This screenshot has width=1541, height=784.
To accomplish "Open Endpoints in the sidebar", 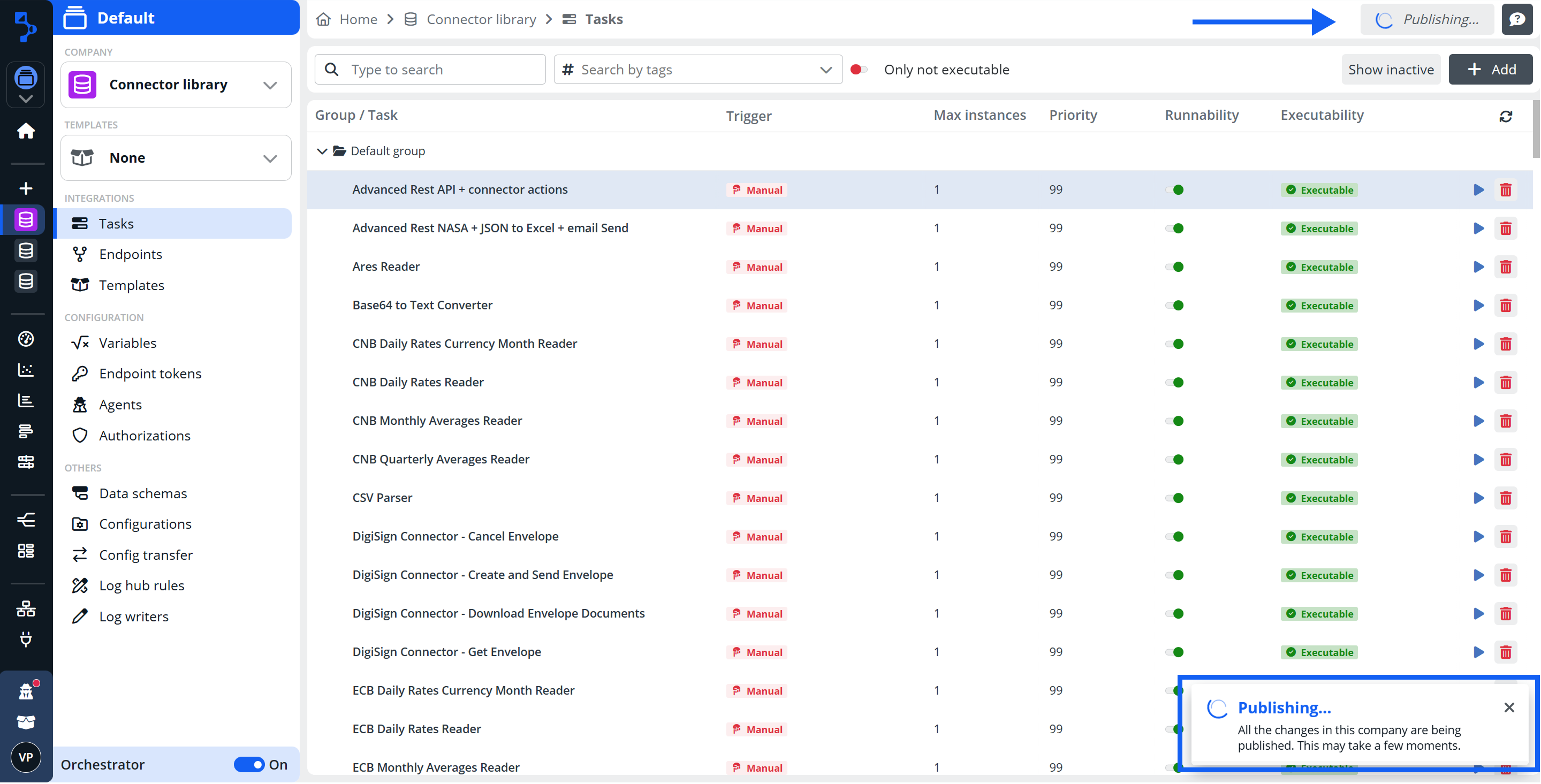I will click(x=131, y=254).
